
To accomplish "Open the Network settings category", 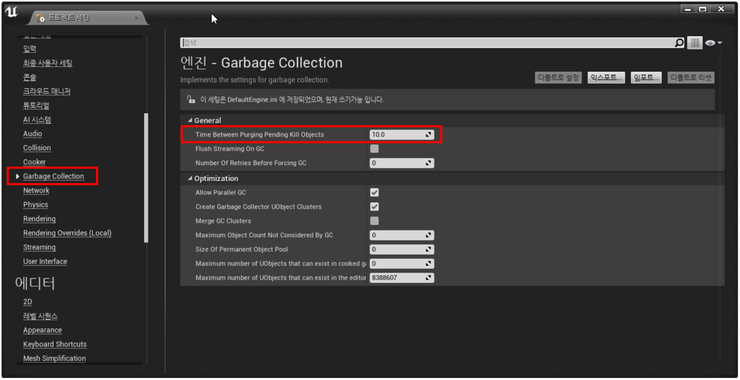I will [x=36, y=190].
